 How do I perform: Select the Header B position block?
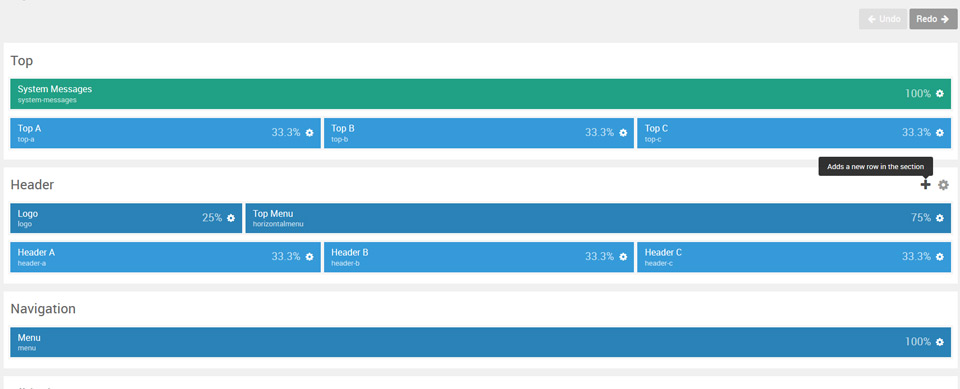point(479,257)
